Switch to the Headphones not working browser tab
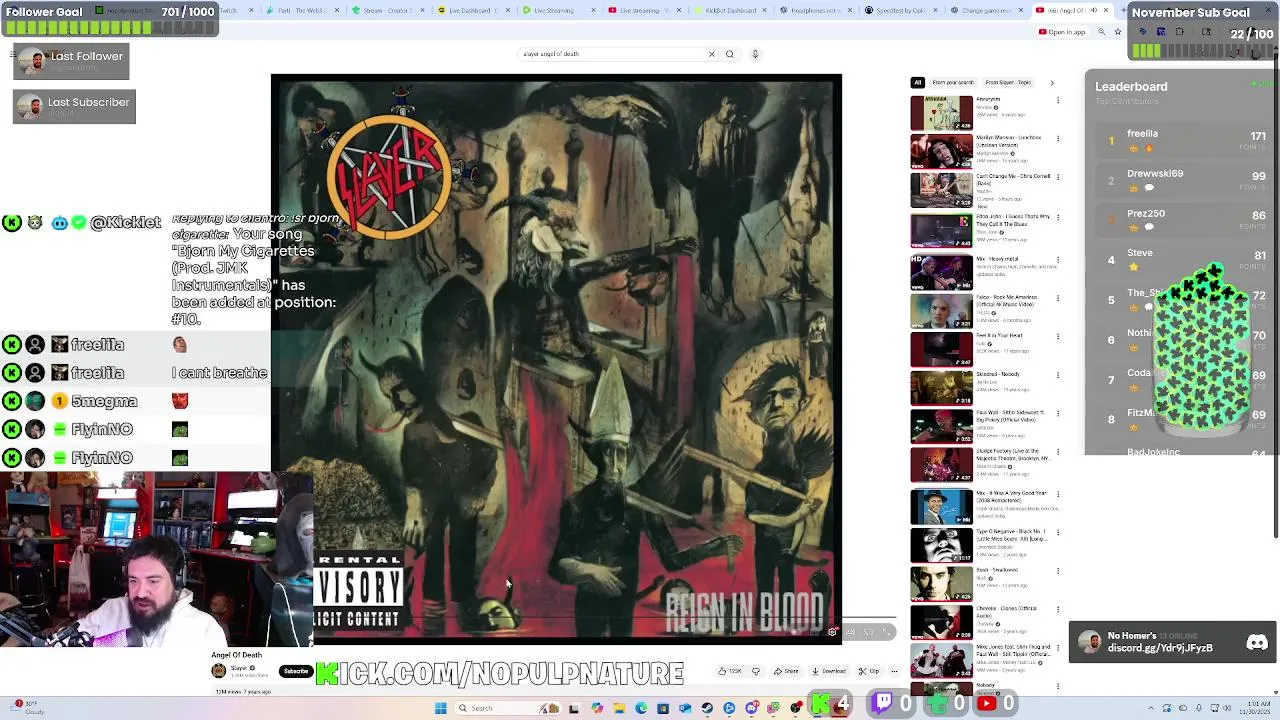 [815, 10]
